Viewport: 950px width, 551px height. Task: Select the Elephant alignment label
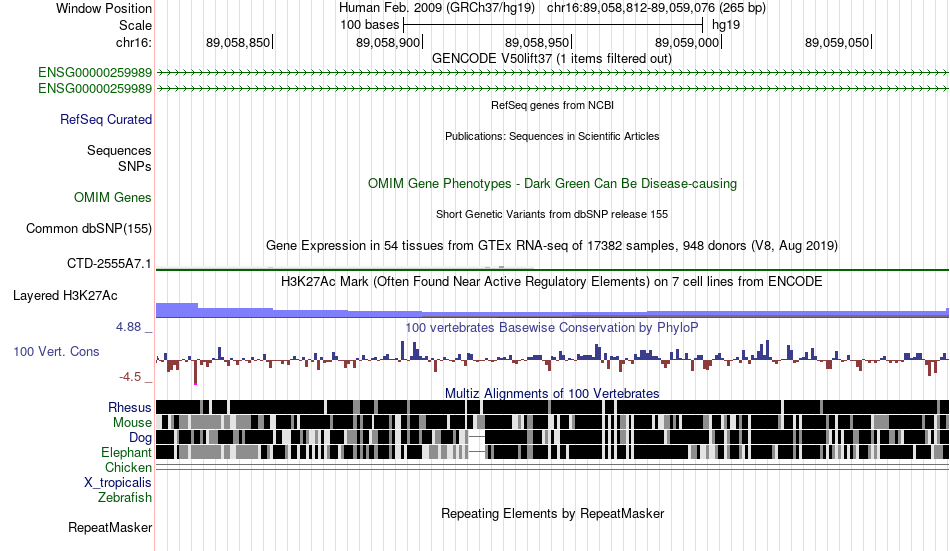coord(126,453)
